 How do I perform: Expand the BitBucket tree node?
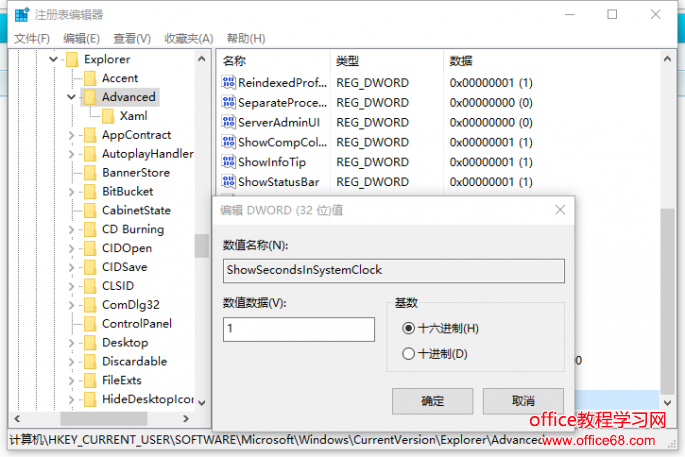click(71, 191)
